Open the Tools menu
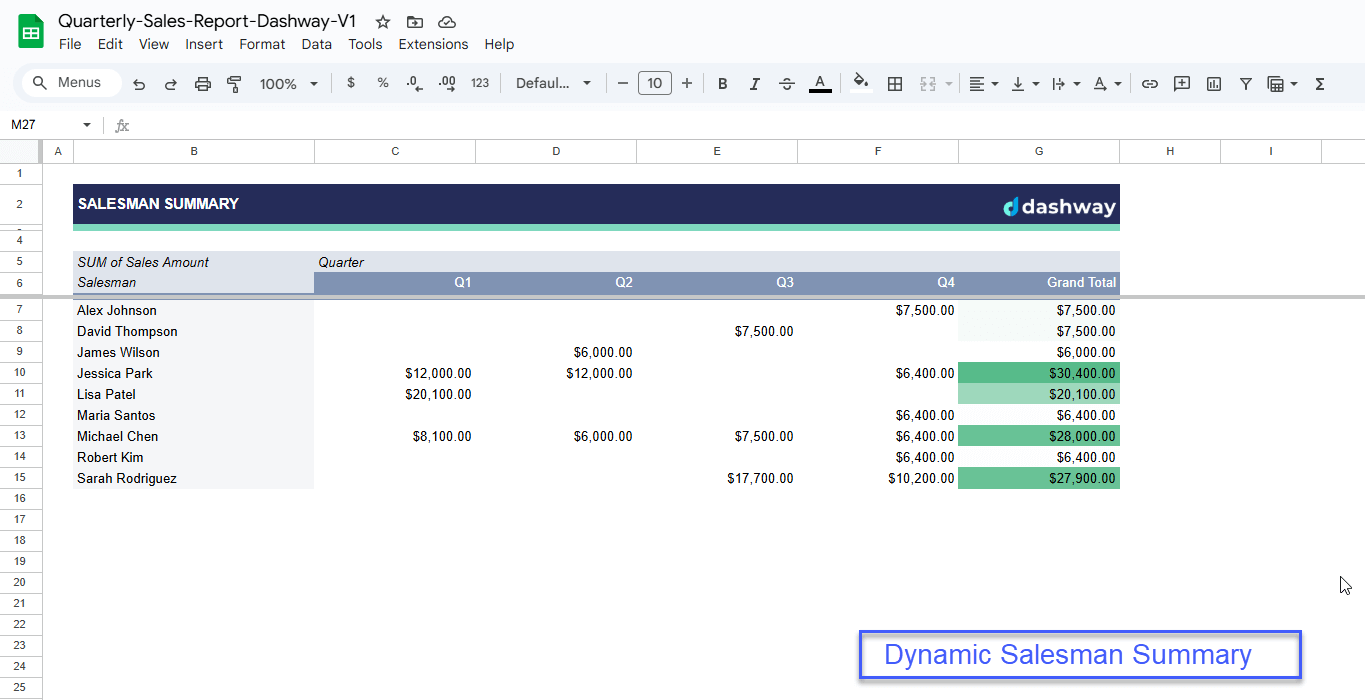 point(365,44)
